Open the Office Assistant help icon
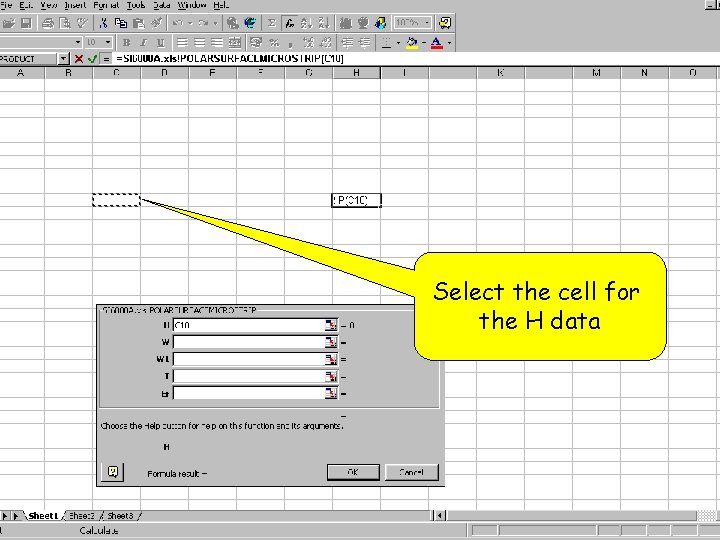 click(x=445, y=23)
